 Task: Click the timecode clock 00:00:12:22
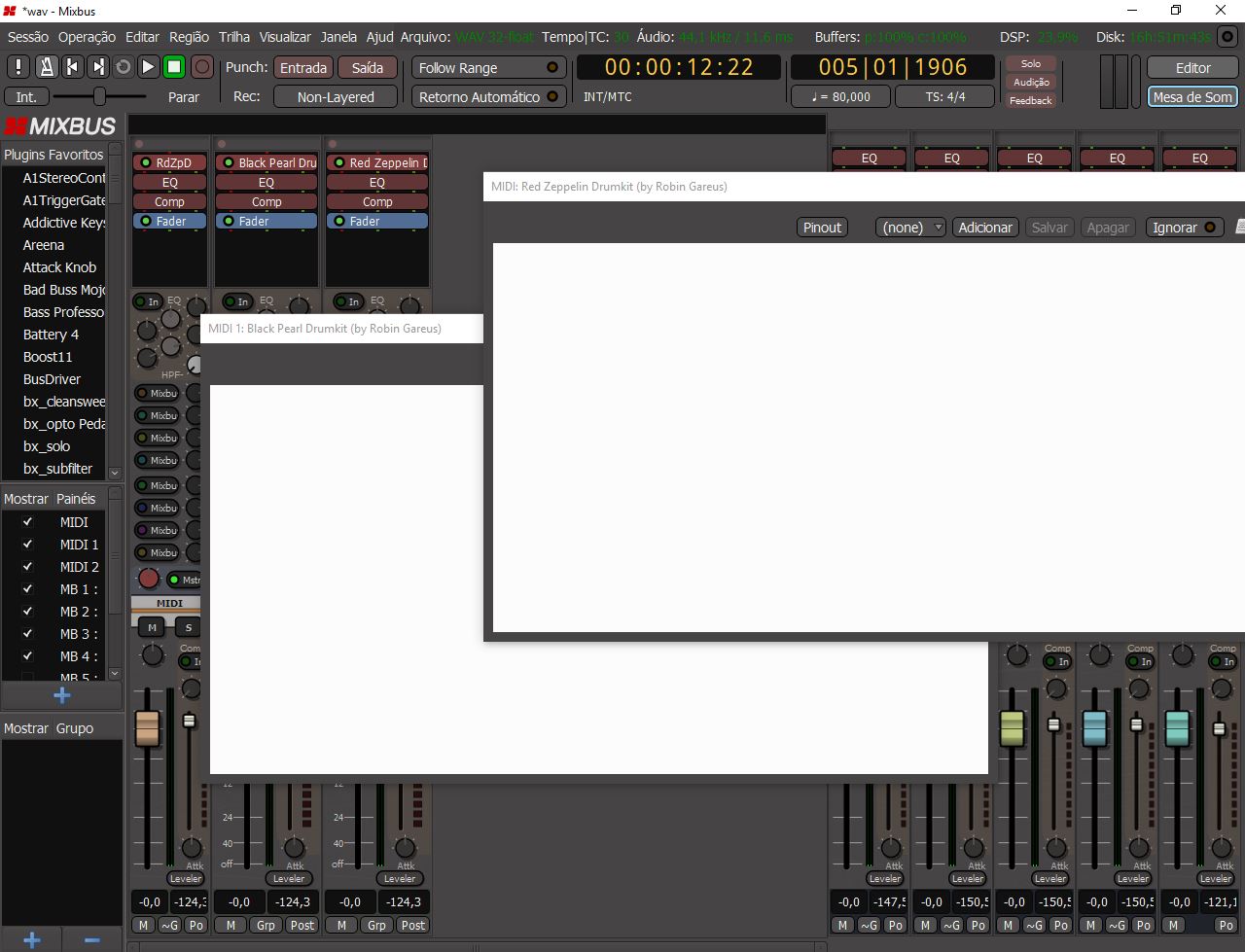pos(679,67)
